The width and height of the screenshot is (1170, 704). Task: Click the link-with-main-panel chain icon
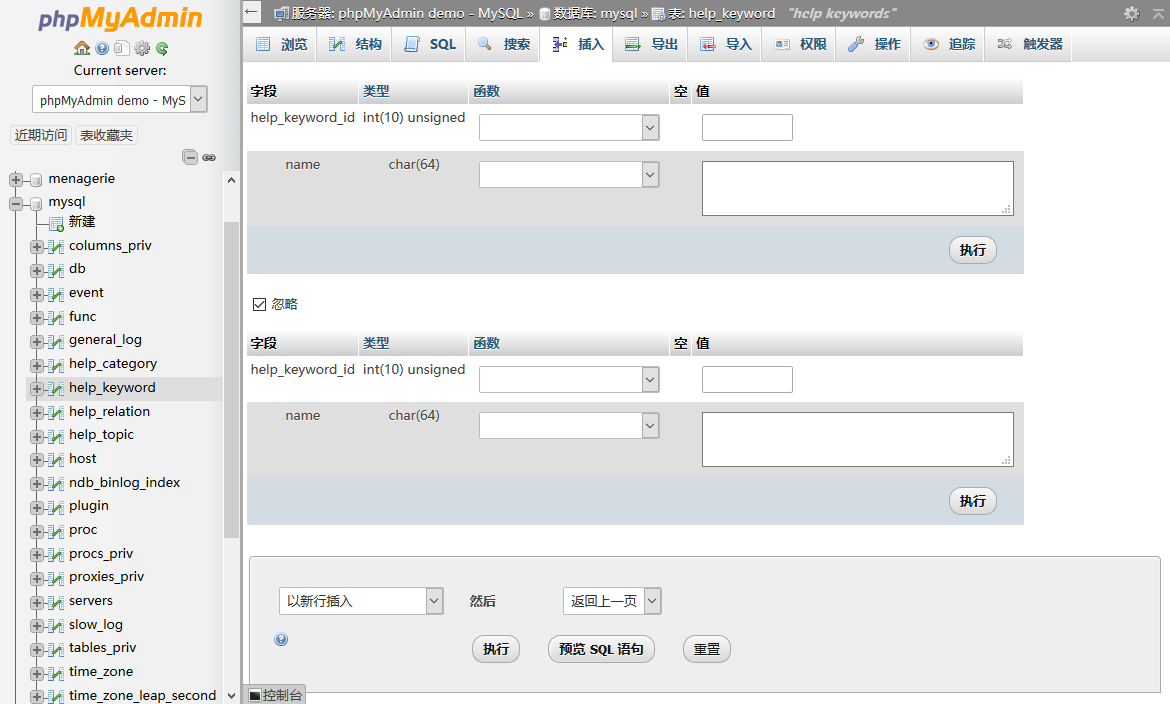[x=209, y=157]
